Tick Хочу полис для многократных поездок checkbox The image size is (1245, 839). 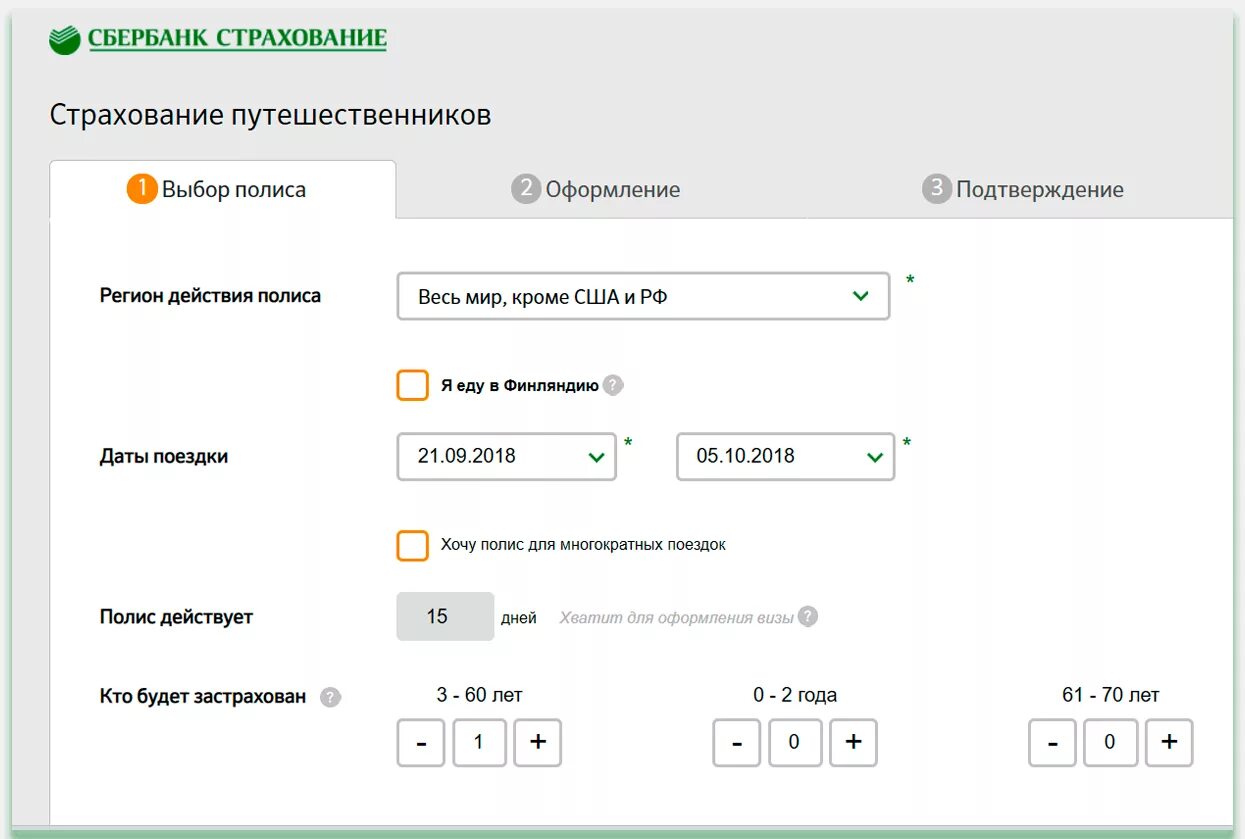coord(413,546)
